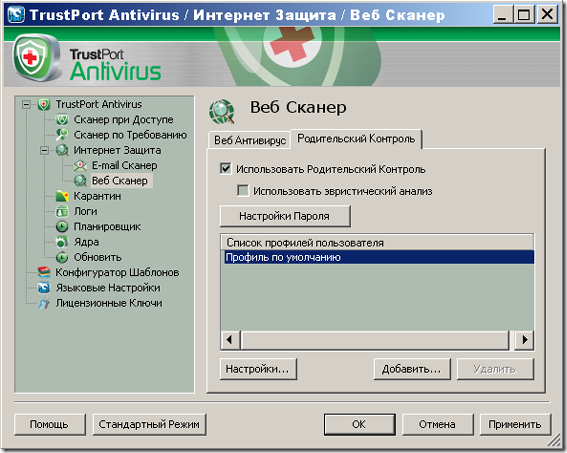Click the Логи icon
The height and width of the screenshot is (453, 567).
click(62, 211)
